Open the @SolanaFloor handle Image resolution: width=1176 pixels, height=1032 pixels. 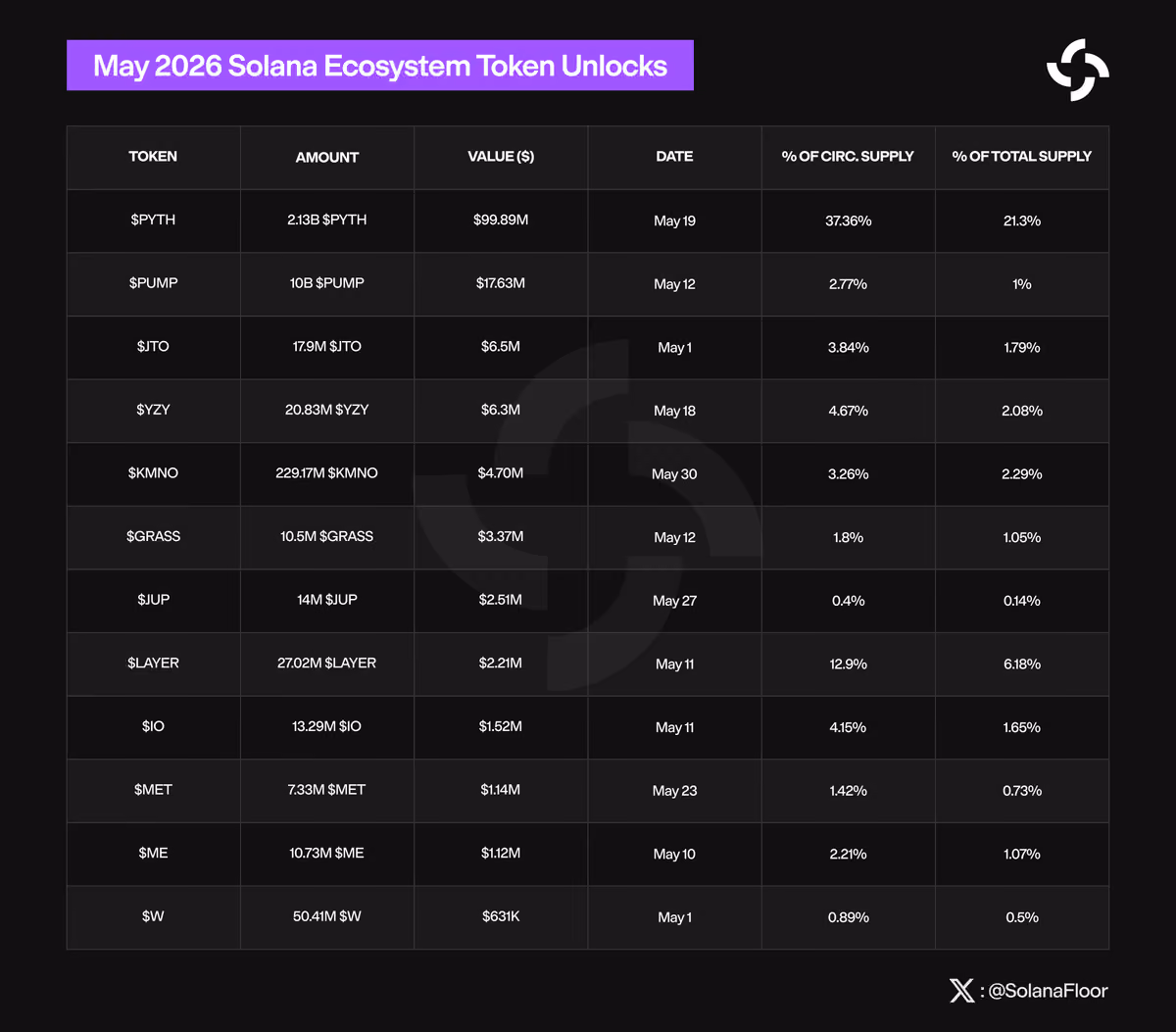click(x=1048, y=991)
